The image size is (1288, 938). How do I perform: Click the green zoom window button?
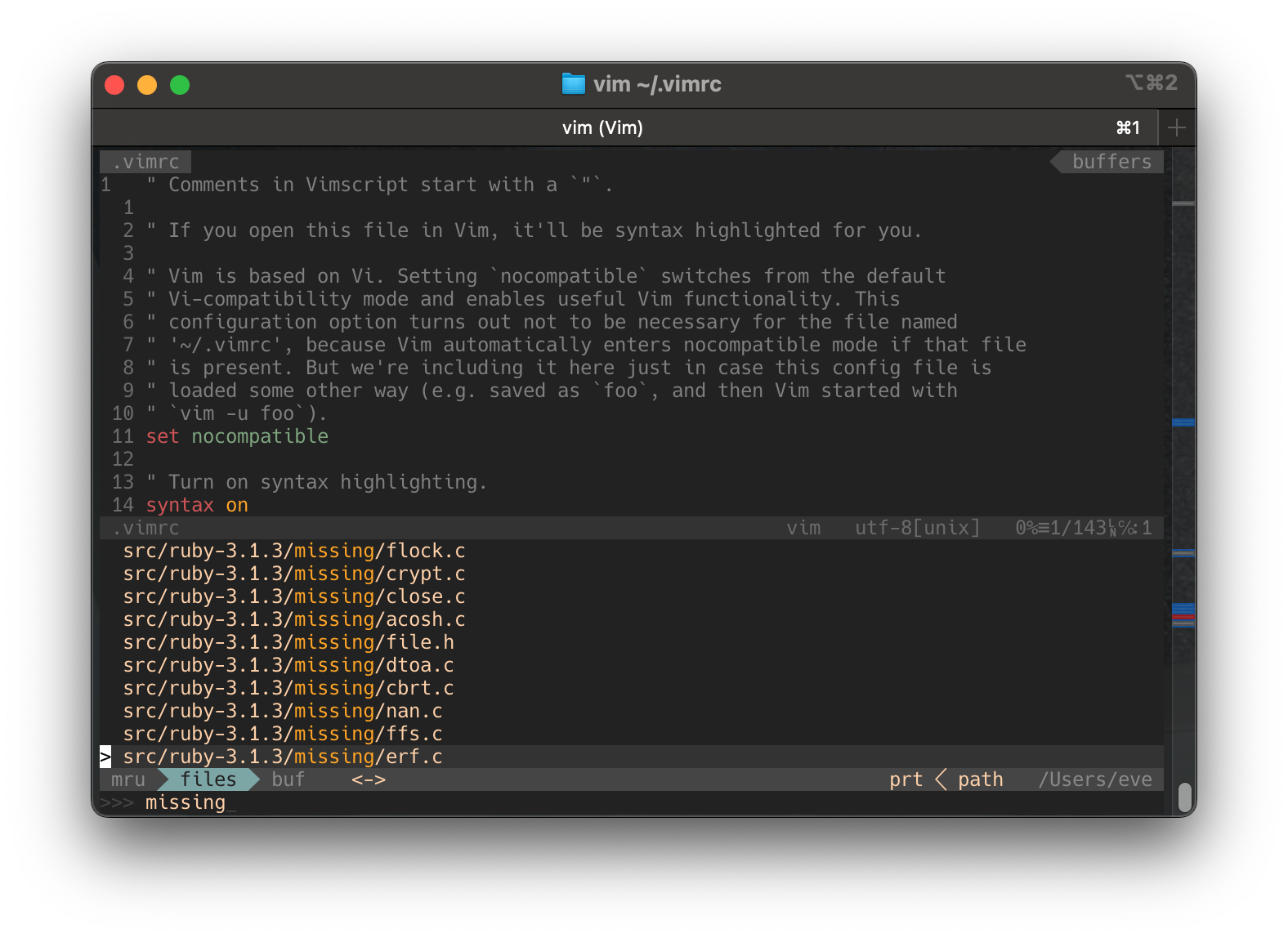[x=180, y=85]
